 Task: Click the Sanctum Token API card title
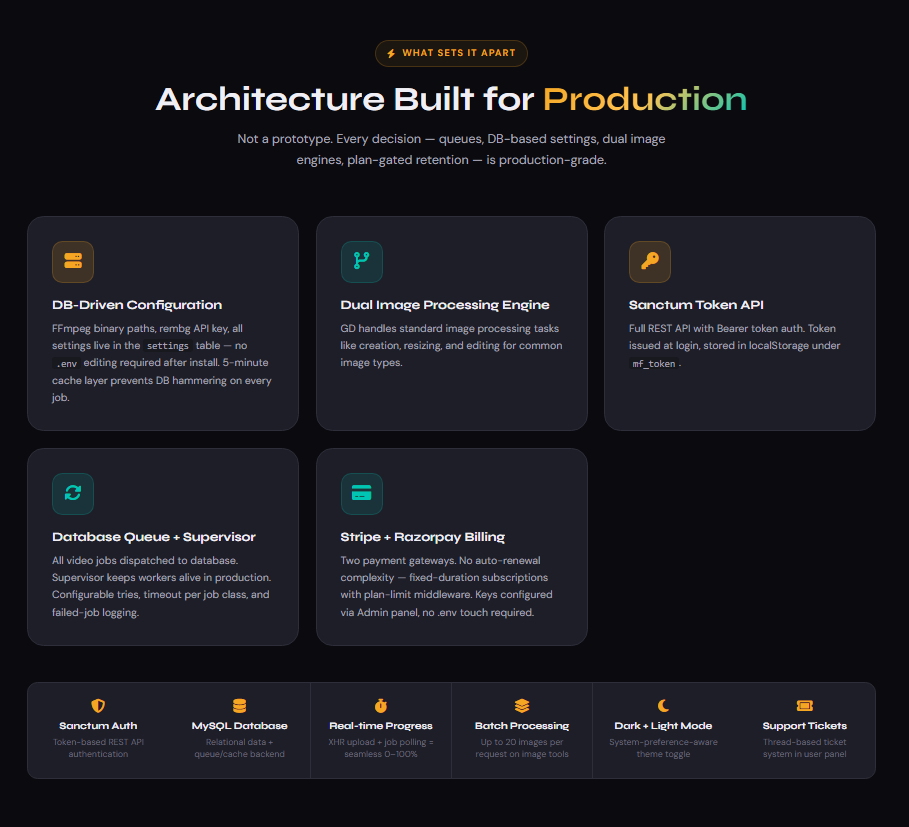pyautogui.click(x=696, y=305)
